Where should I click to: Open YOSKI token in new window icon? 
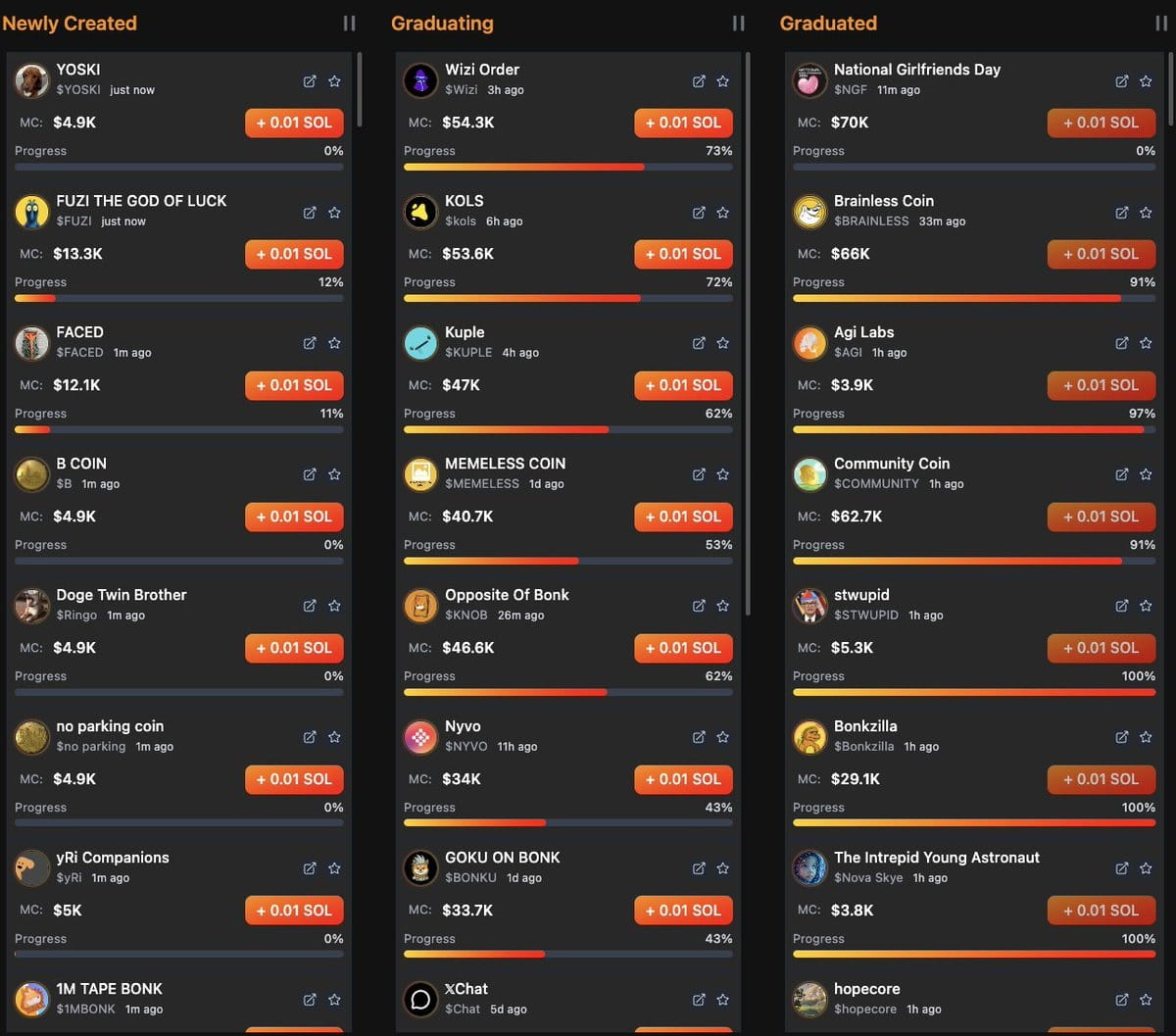tap(310, 81)
